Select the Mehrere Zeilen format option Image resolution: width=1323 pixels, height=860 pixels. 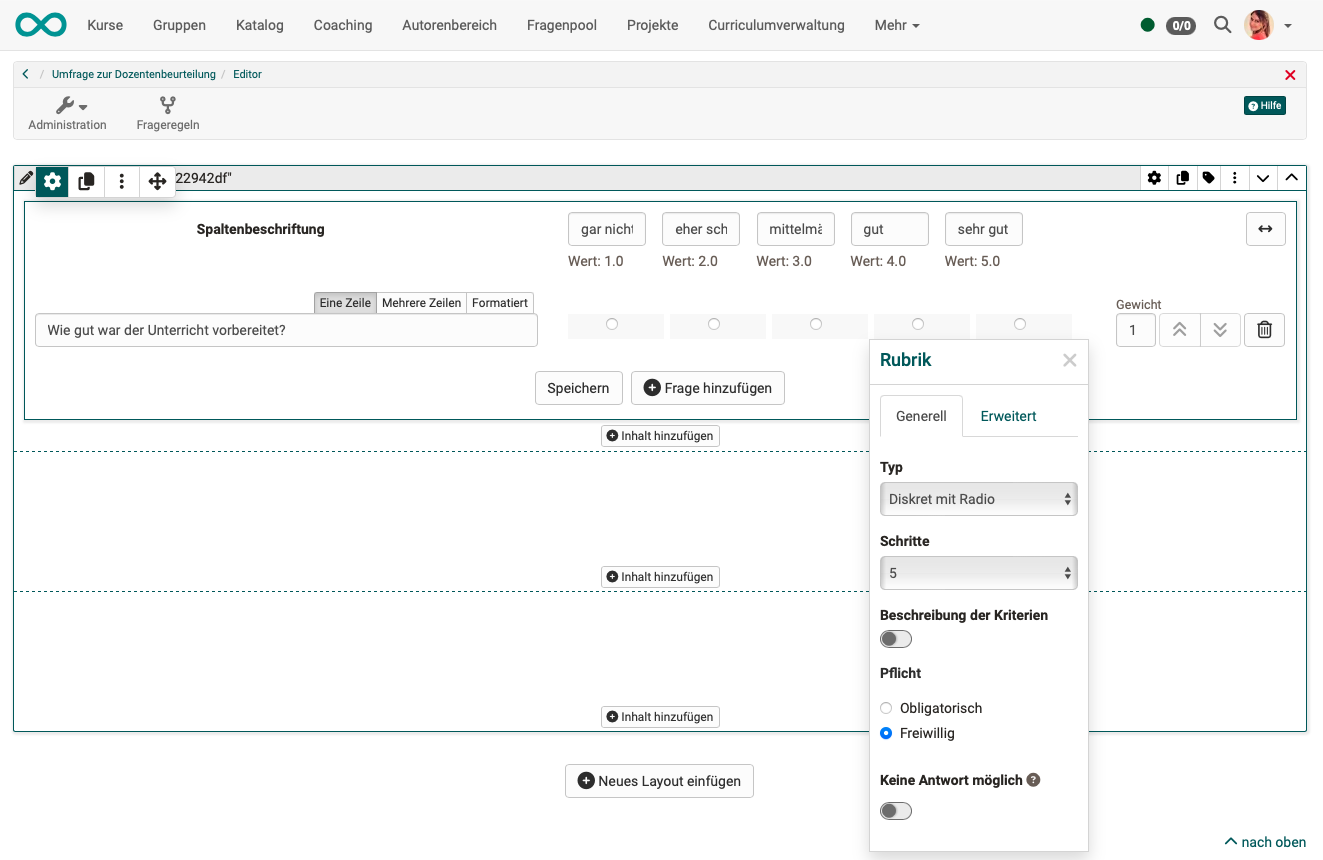[x=421, y=303]
